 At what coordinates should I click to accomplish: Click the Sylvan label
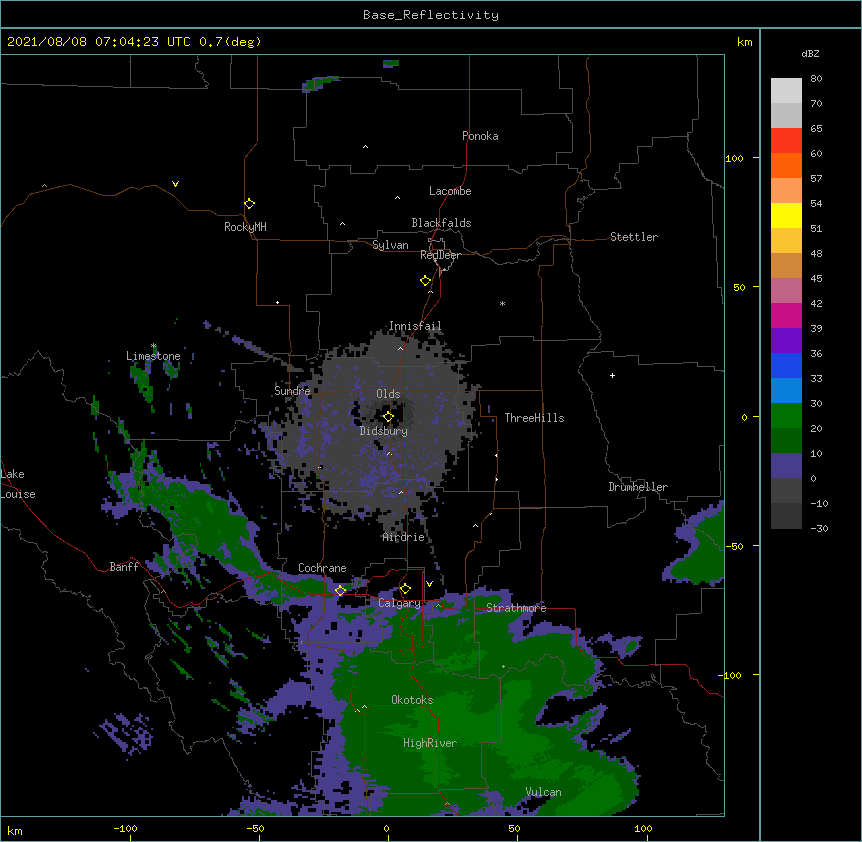pyautogui.click(x=390, y=245)
